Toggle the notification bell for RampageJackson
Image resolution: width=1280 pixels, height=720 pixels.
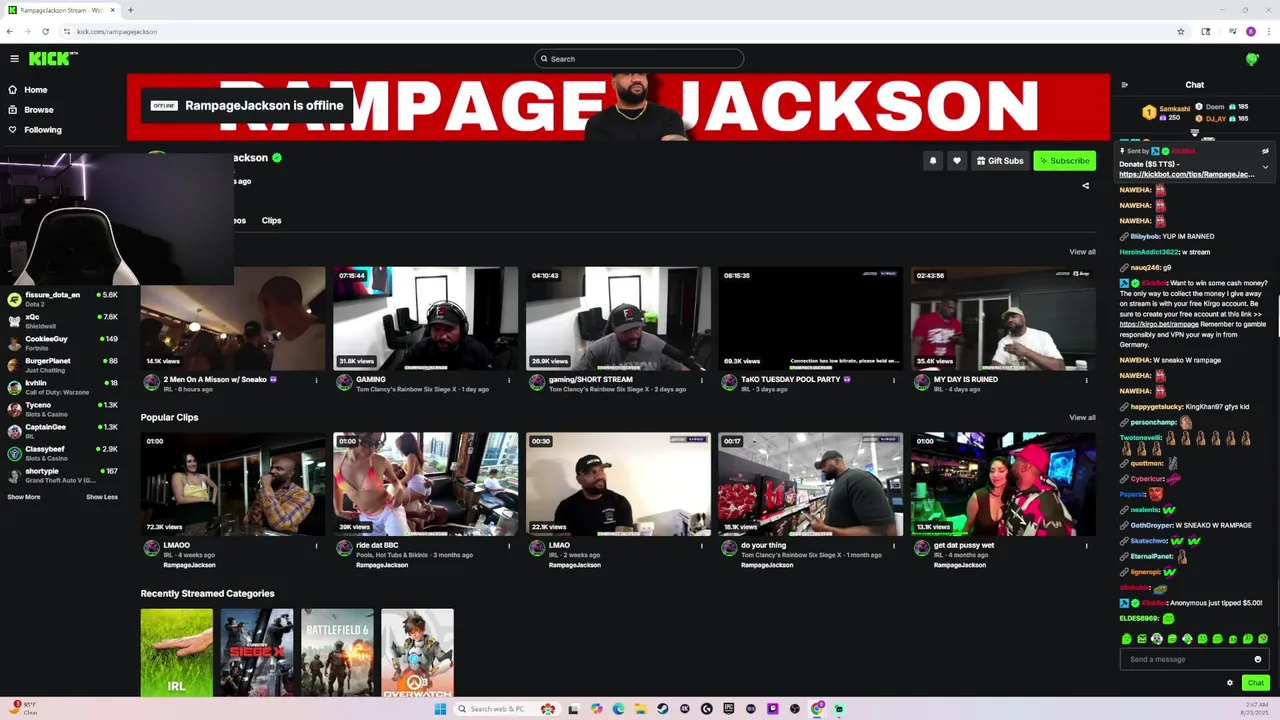coord(933,161)
